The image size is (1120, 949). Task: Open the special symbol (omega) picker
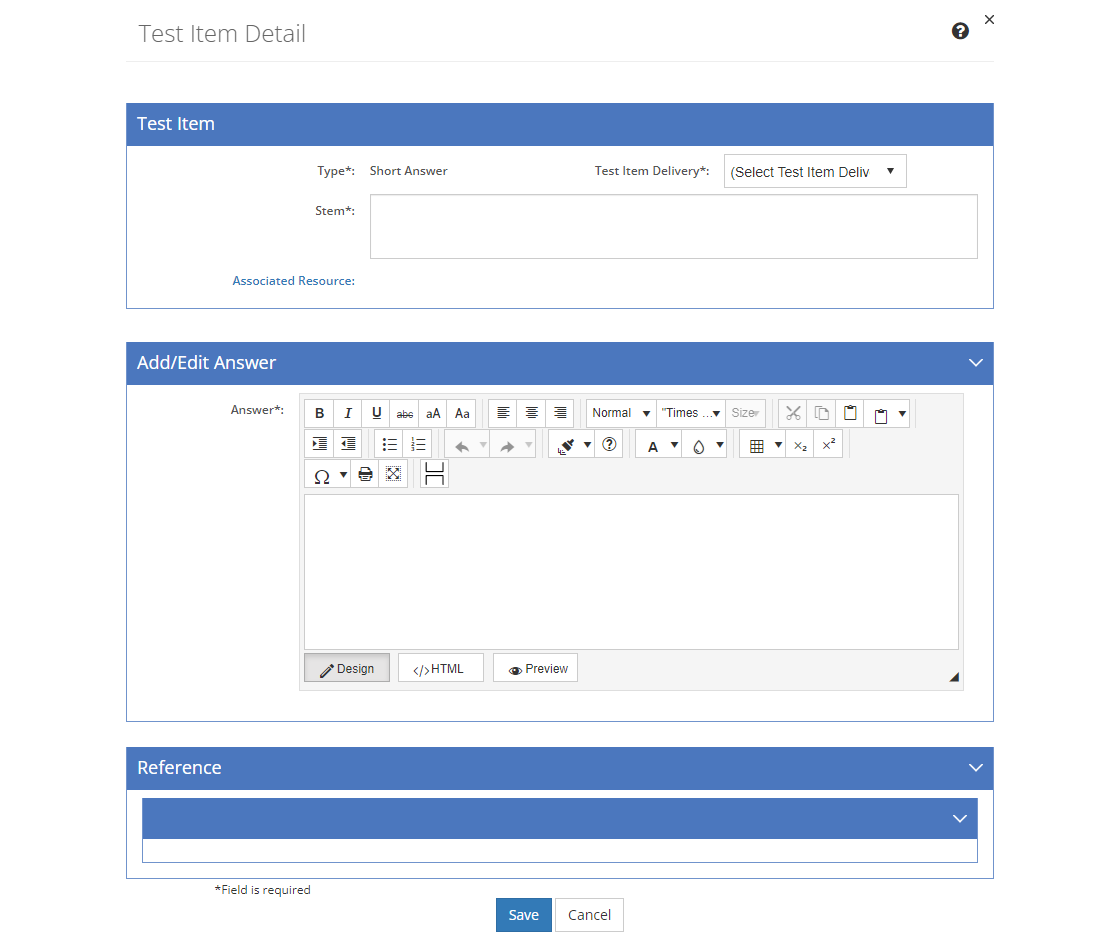click(322, 476)
